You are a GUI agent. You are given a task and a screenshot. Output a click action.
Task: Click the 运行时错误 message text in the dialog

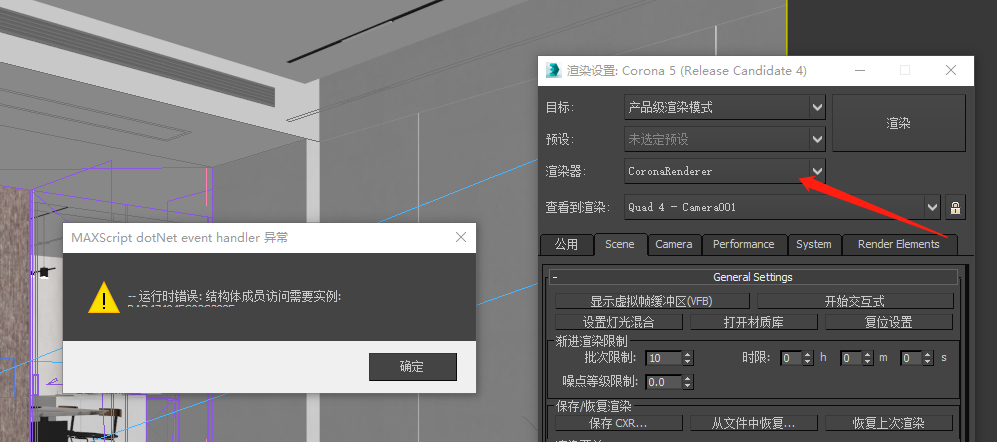point(235,296)
